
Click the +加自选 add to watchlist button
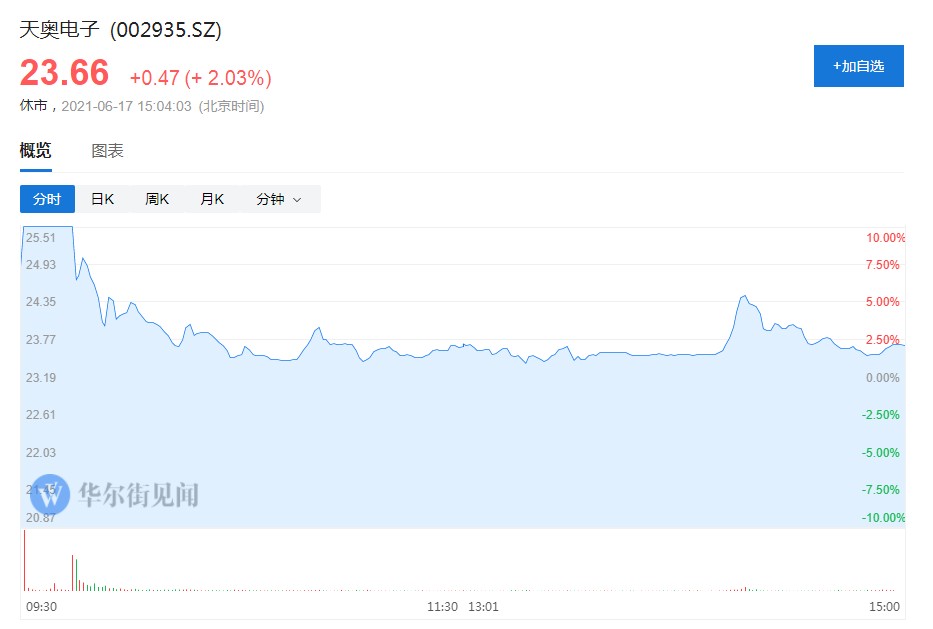(x=858, y=66)
